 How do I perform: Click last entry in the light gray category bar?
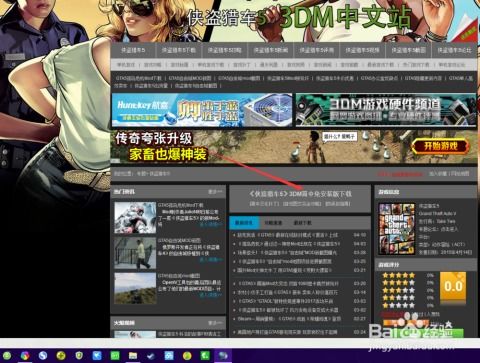pos(451,65)
